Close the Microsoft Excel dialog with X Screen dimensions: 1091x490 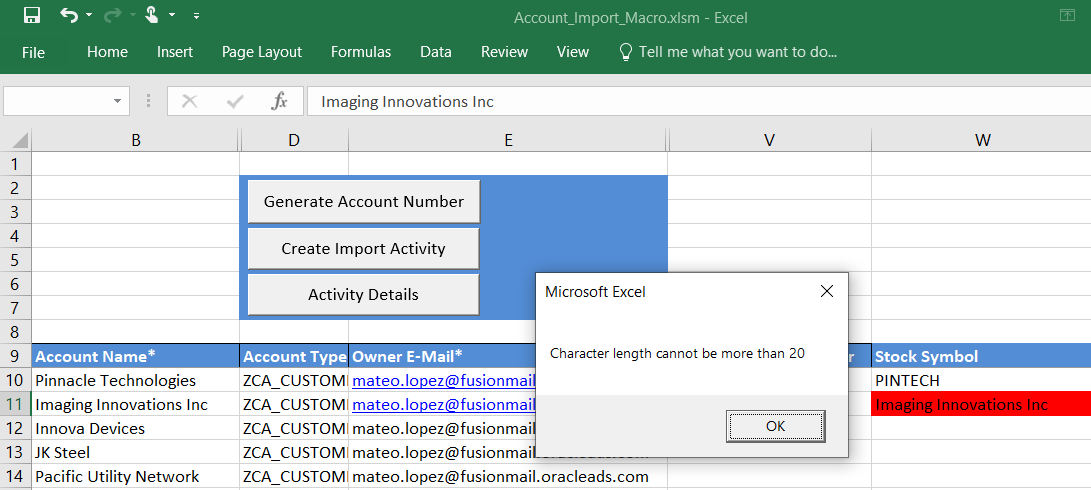826,292
